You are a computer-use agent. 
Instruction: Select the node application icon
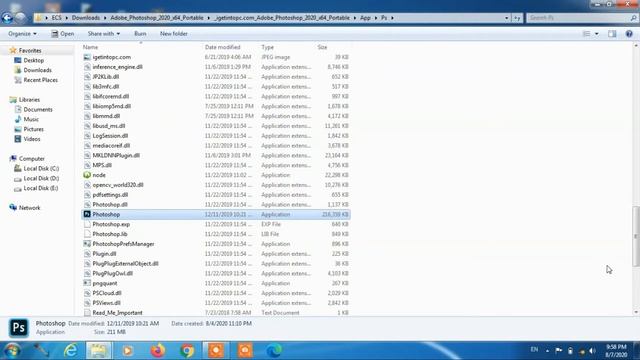87,175
